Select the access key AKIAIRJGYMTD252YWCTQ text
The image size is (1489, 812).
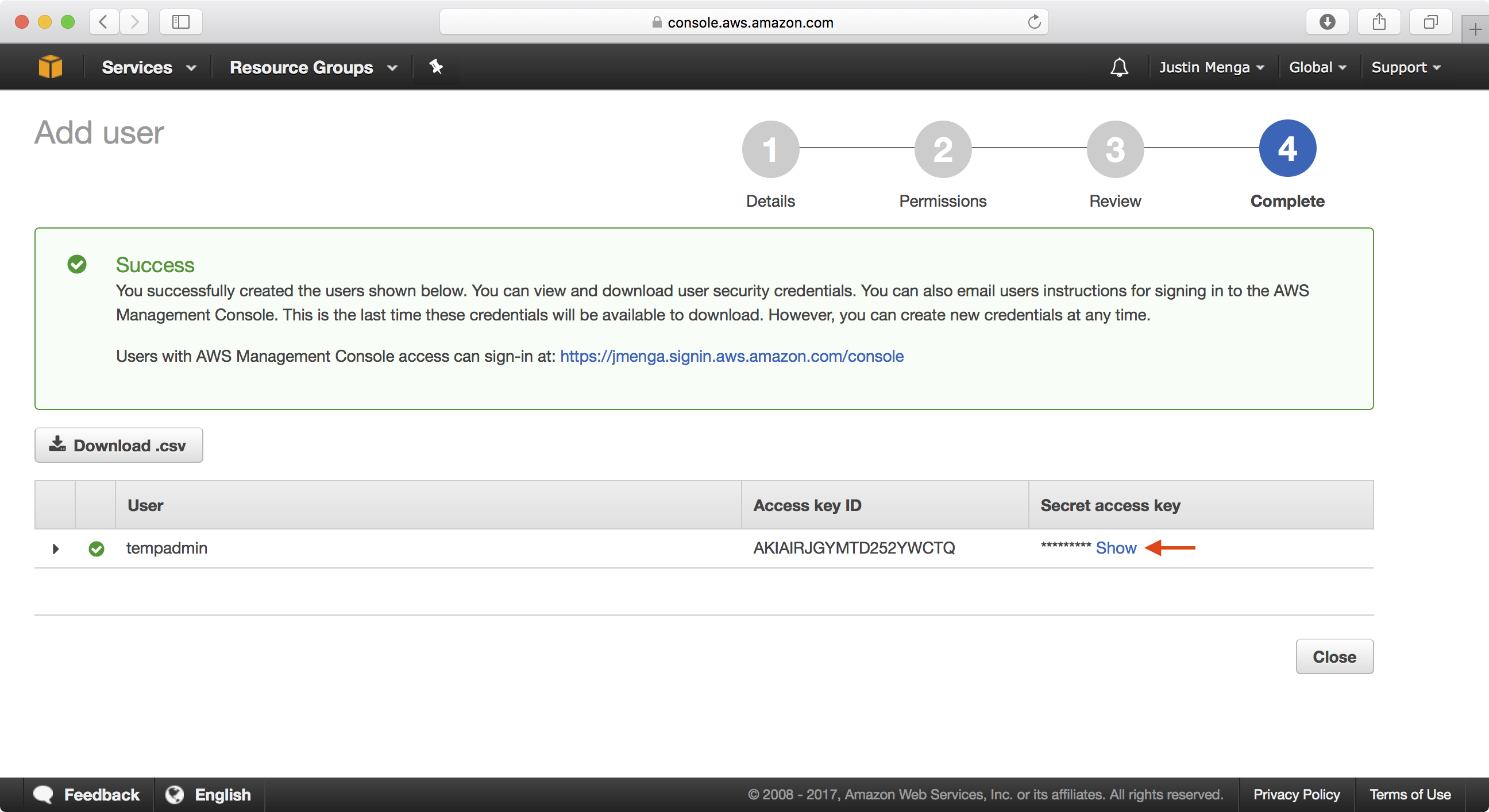[x=854, y=548]
